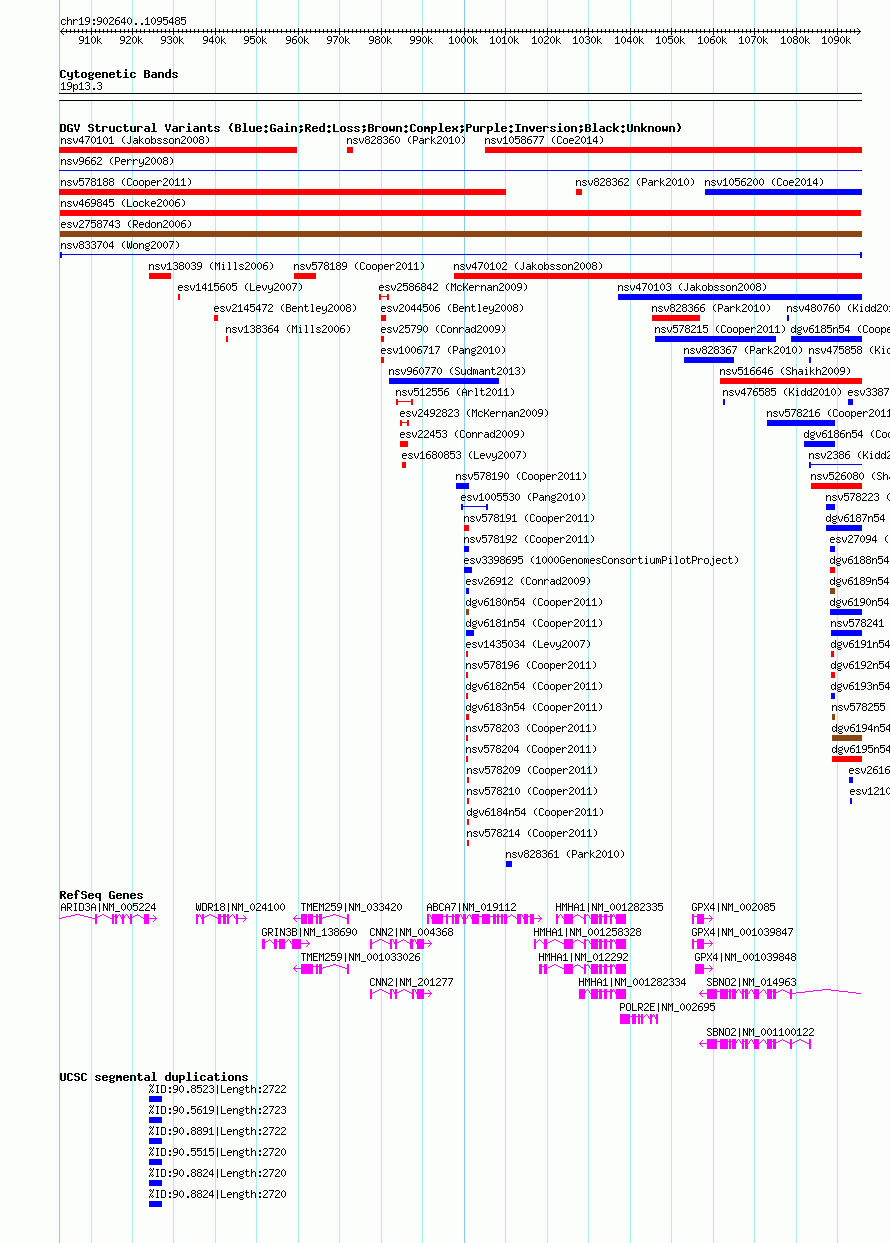Open the RefSeq Genes track title
The image size is (890, 1243).
tap(101, 895)
